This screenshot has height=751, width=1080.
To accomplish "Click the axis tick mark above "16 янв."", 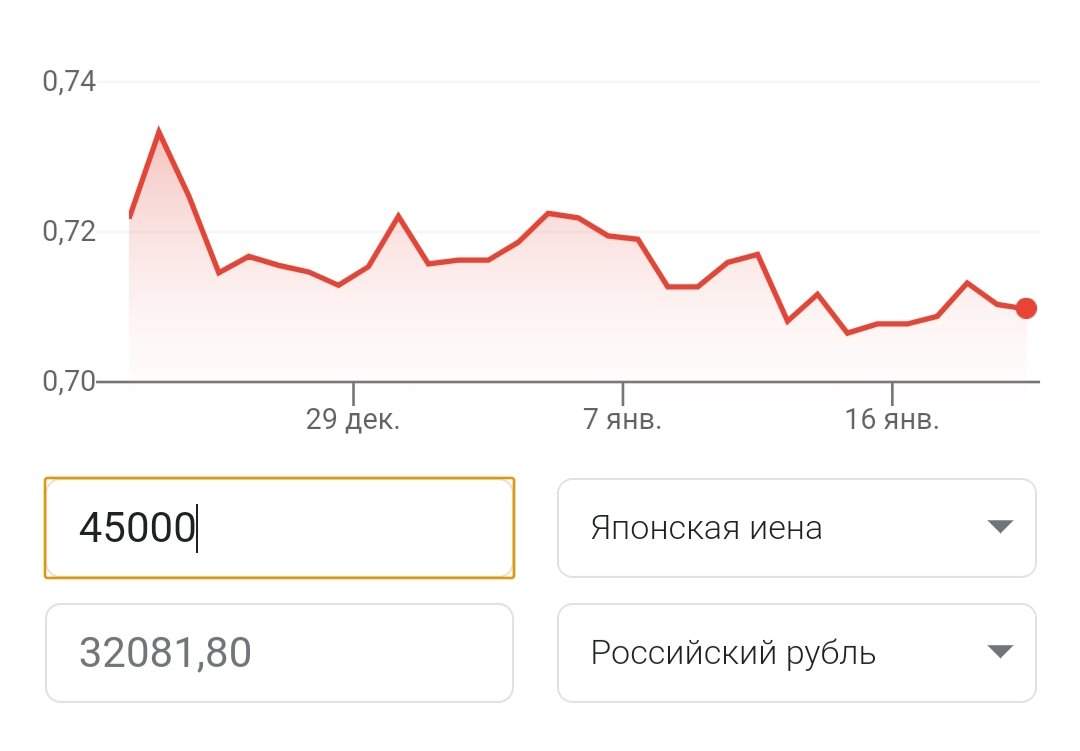I will tap(892, 391).
